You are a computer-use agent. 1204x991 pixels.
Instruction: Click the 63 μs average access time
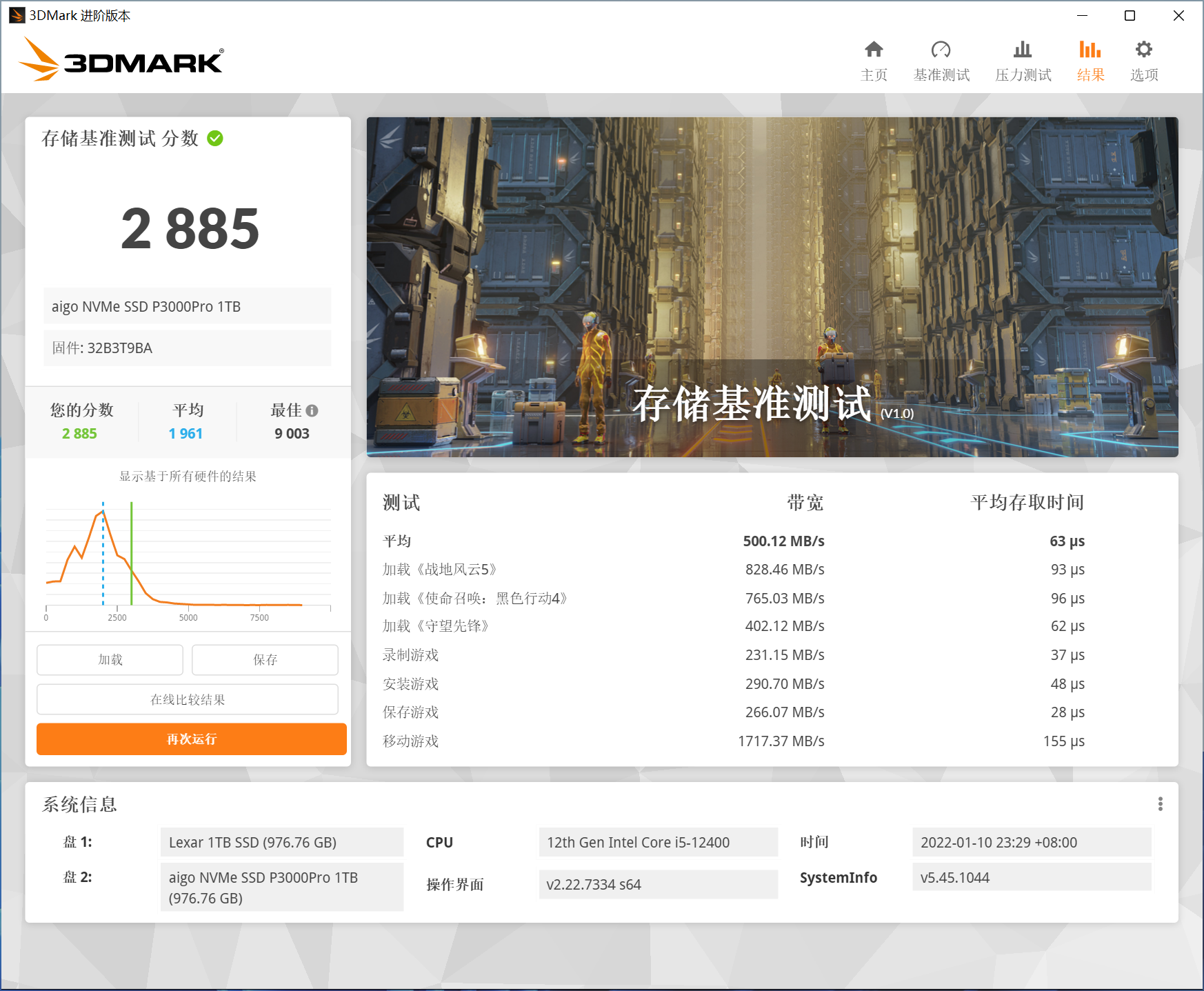coord(1067,541)
